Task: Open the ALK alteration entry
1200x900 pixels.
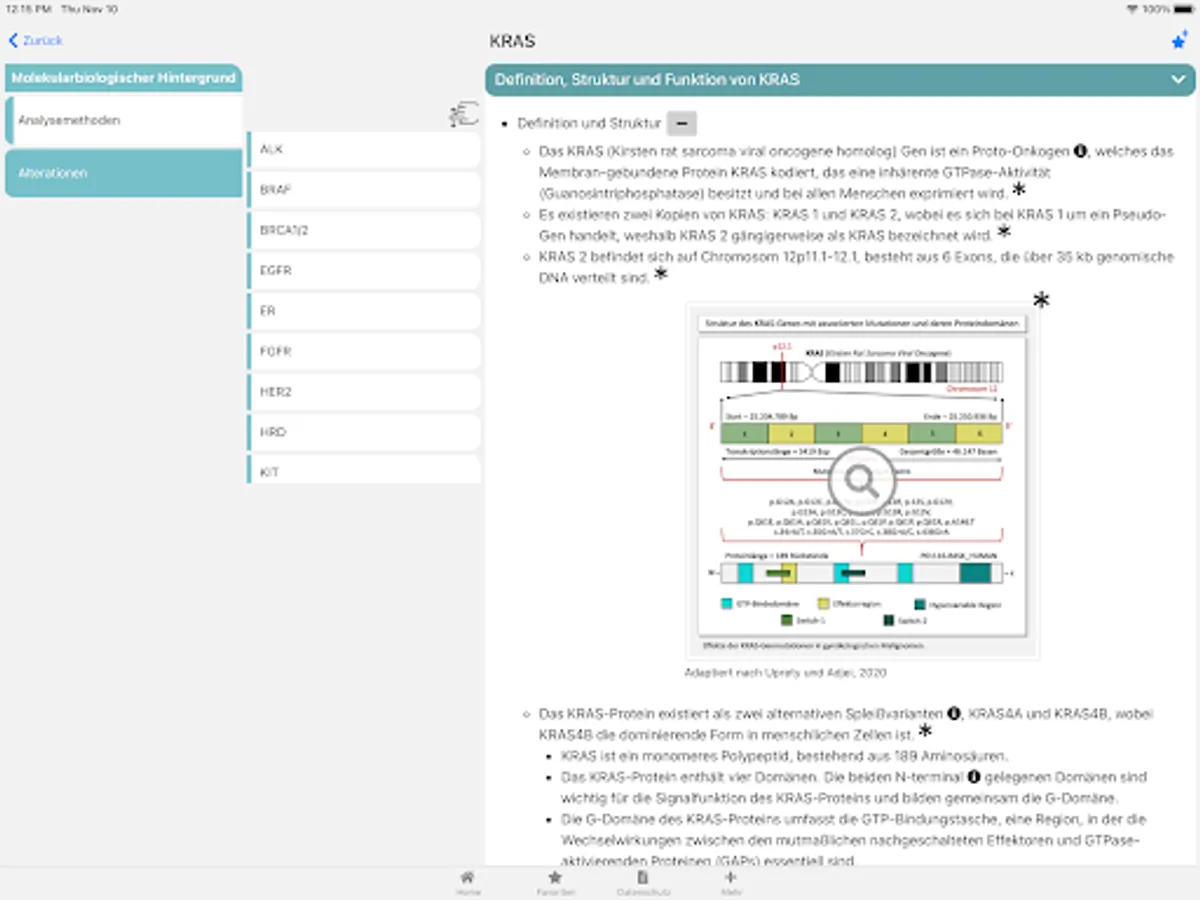Action: tap(364, 149)
